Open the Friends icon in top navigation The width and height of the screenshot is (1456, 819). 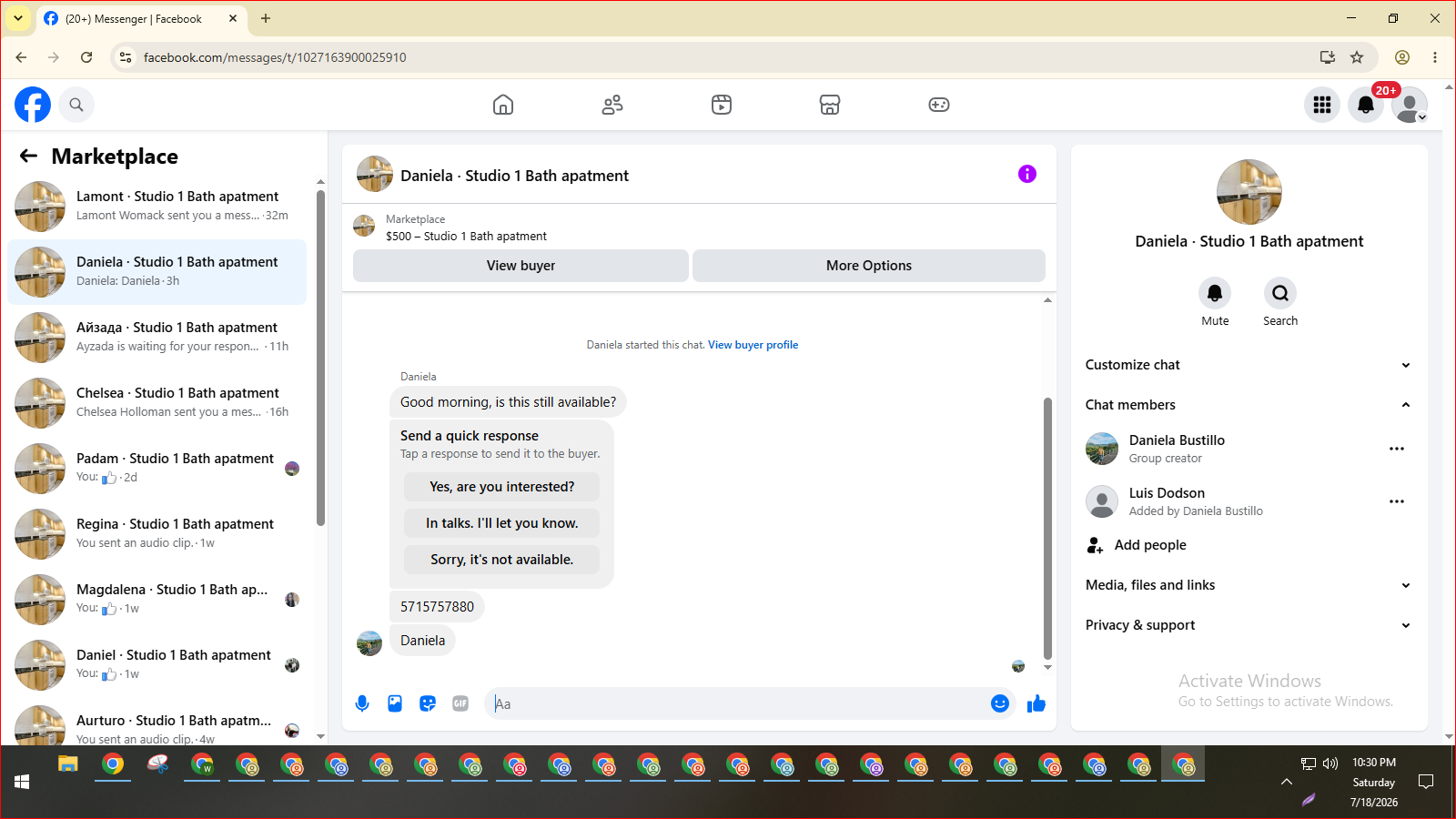612,105
